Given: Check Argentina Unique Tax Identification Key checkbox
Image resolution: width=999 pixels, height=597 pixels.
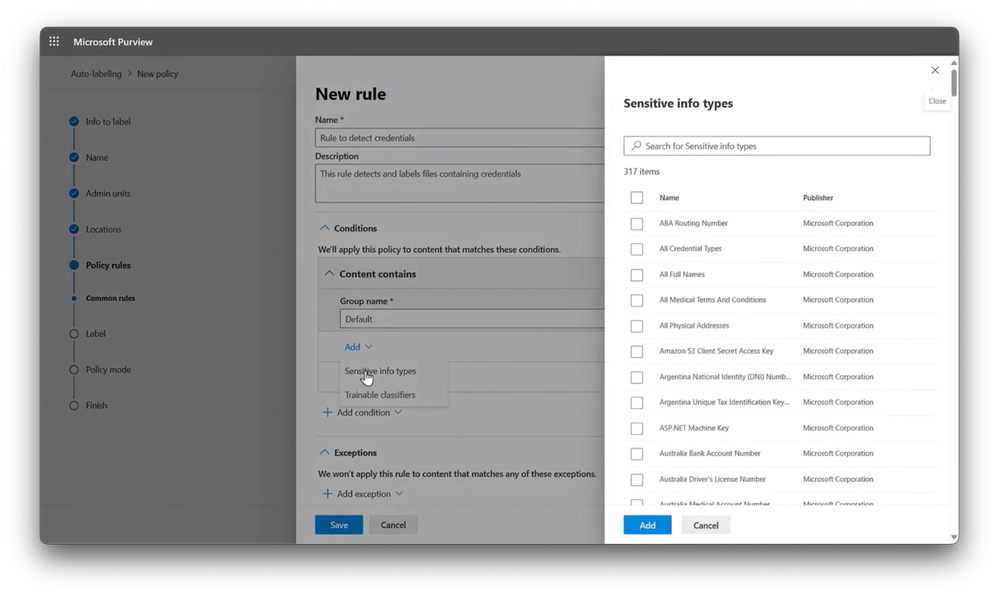Looking at the screenshot, I should point(636,403).
